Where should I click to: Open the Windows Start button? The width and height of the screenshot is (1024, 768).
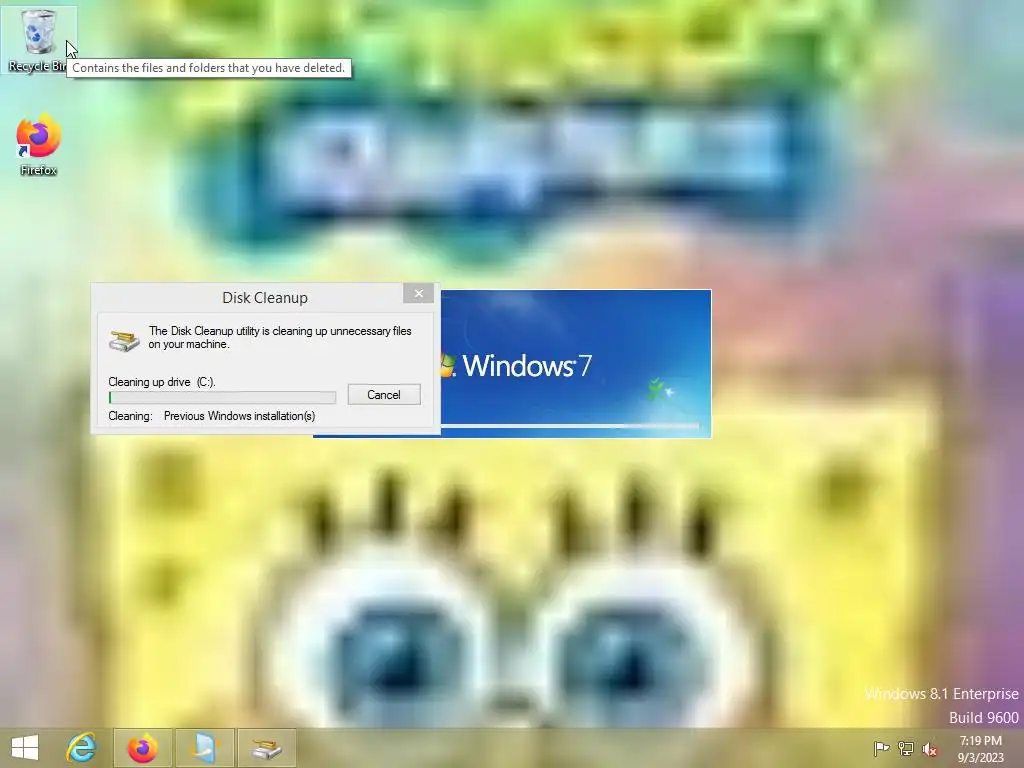pyautogui.click(x=25, y=748)
